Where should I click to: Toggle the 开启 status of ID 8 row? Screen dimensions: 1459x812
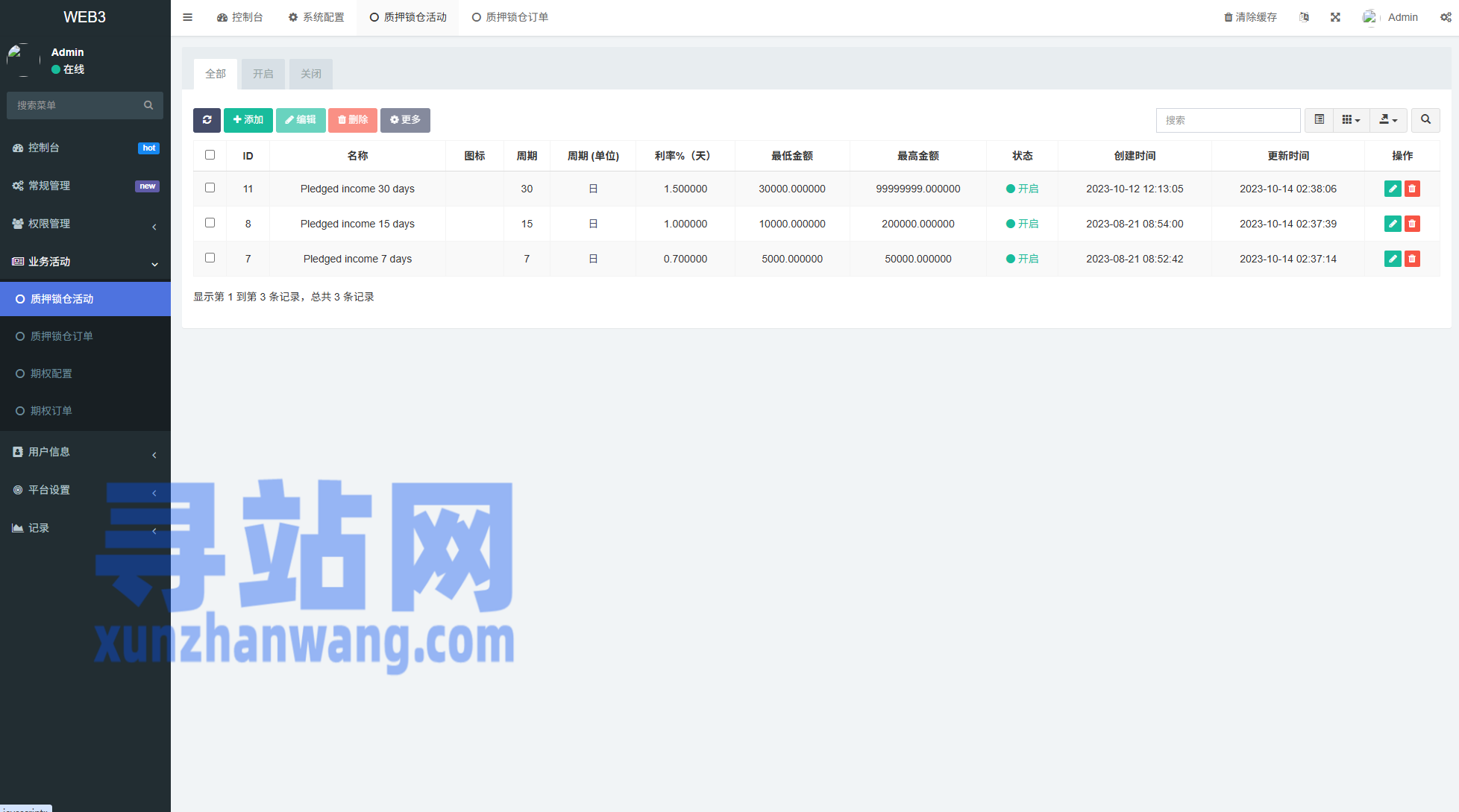1022,224
